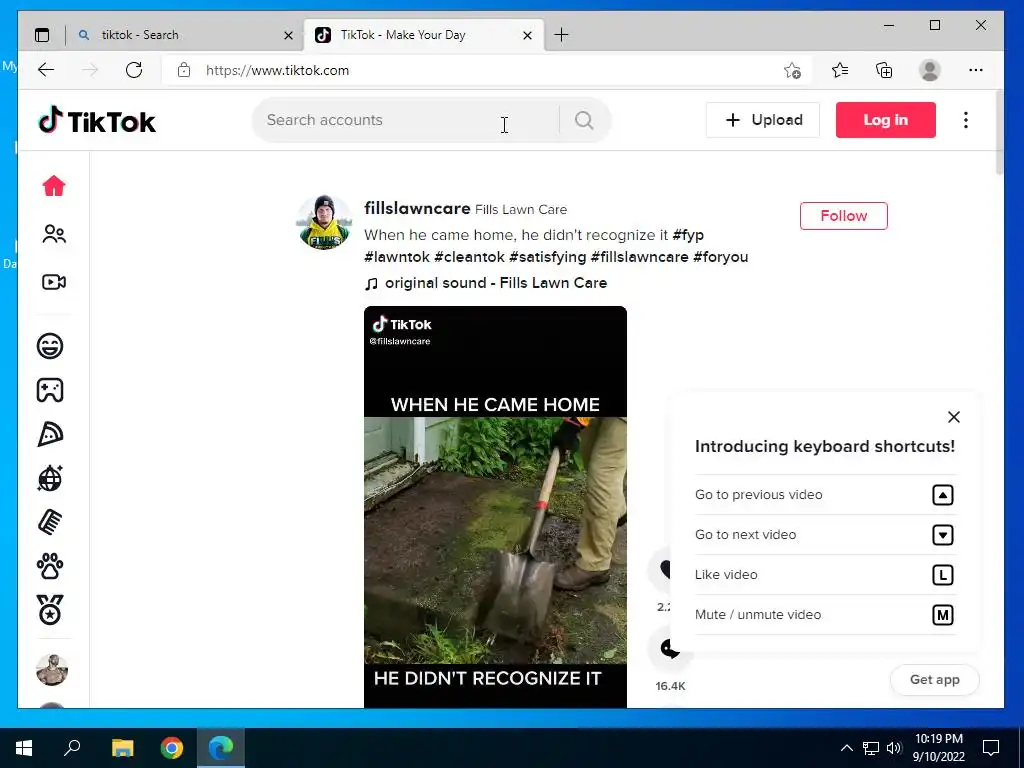Image resolution: width=1024 pixels, height=768 pixels.
Task: Click the M key shortcut icon
Action: click(942, 615)
